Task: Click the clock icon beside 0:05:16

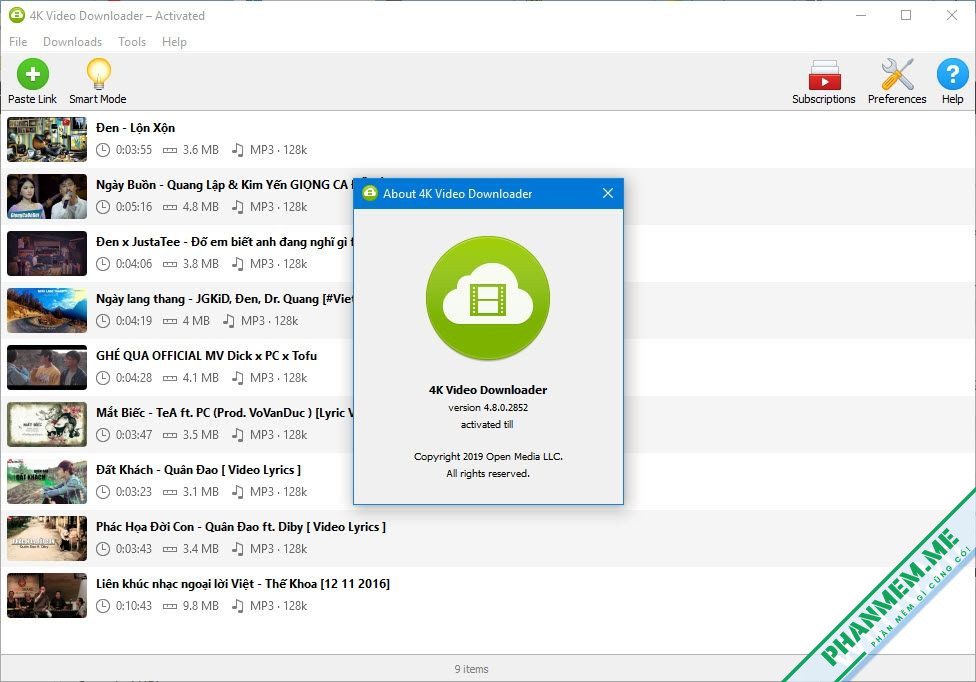Action: point(103,207)
